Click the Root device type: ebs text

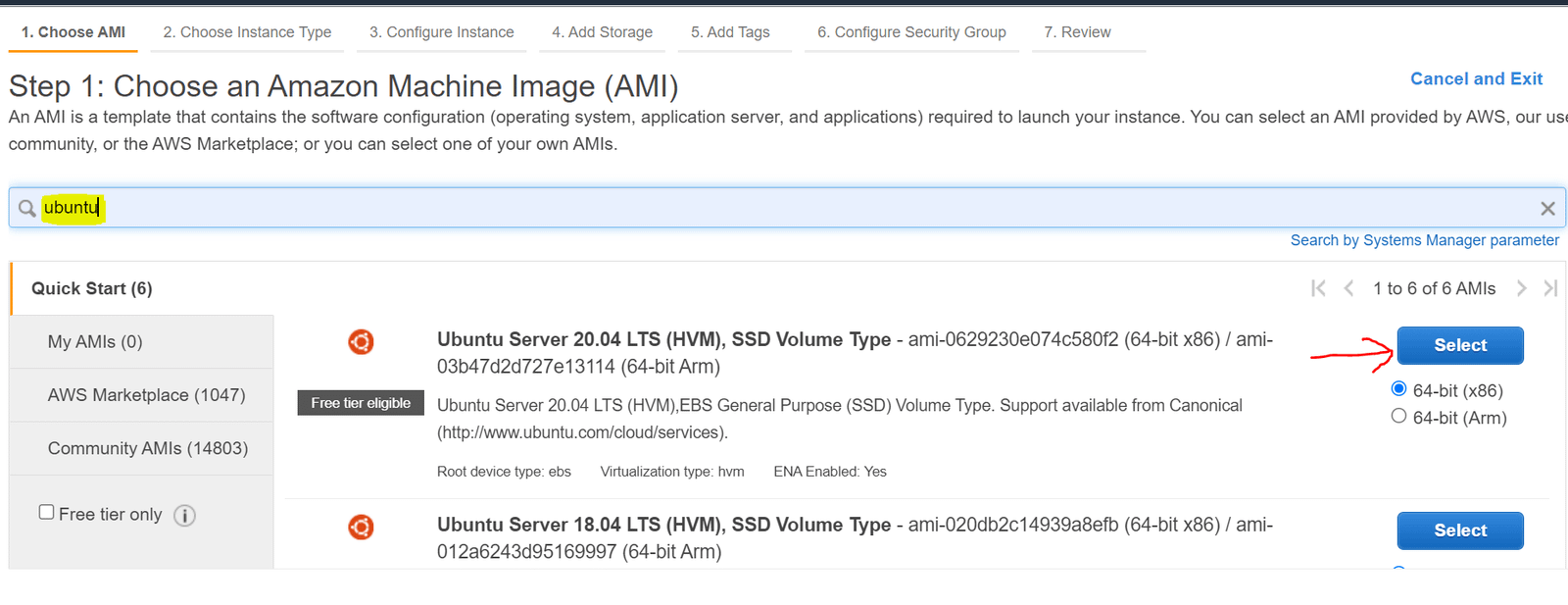[504, 472]
